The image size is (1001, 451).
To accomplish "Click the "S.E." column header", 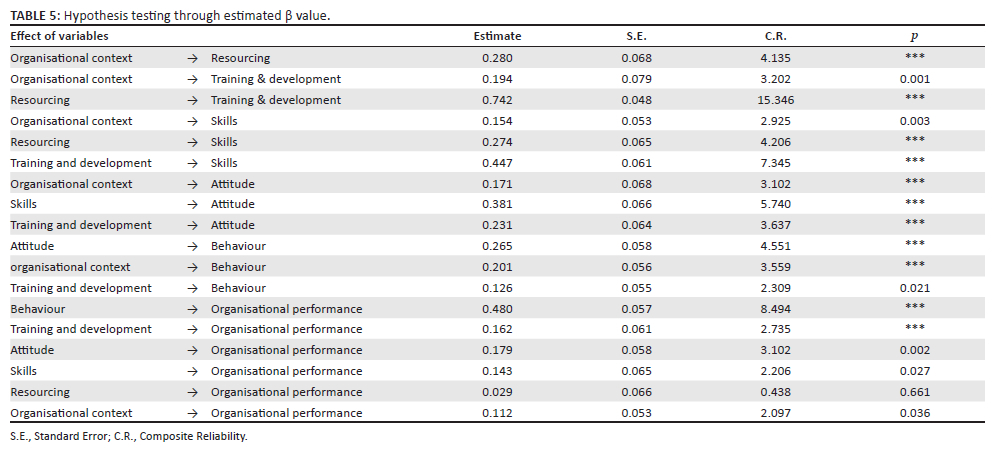I will point(636,36).
